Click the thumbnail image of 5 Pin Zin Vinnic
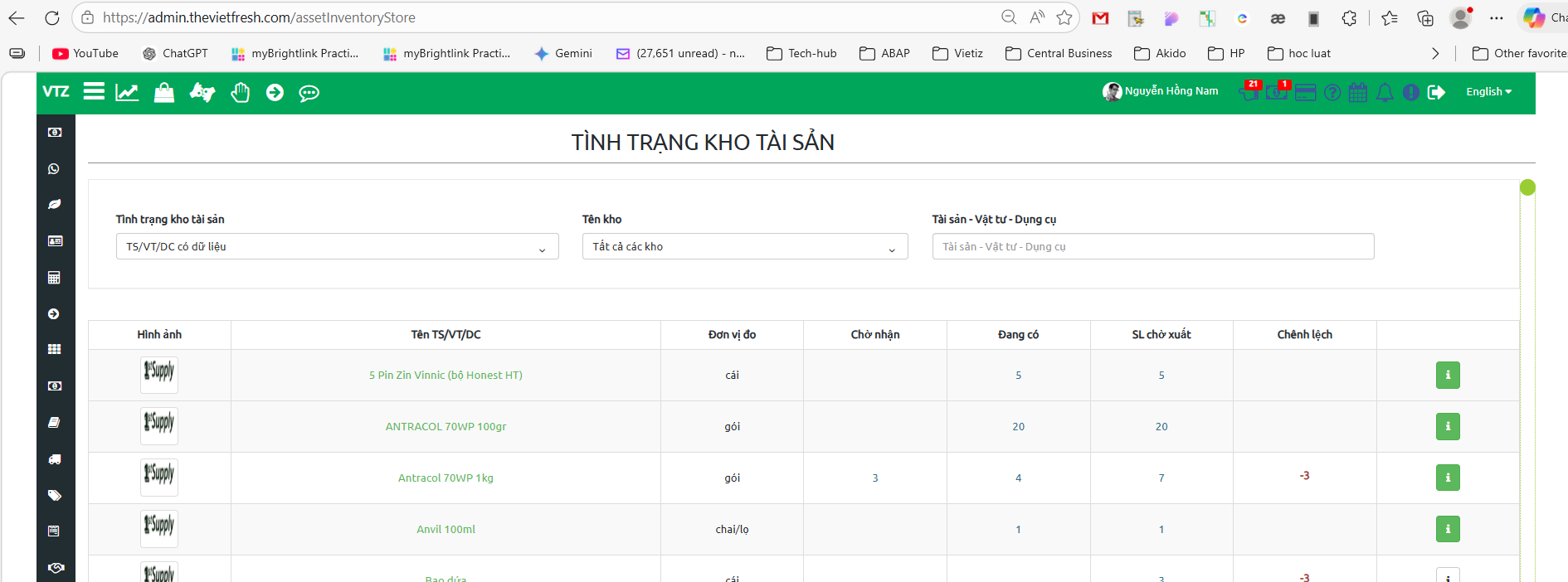Viewport: 1568px width, 582px height. point(159,375)
